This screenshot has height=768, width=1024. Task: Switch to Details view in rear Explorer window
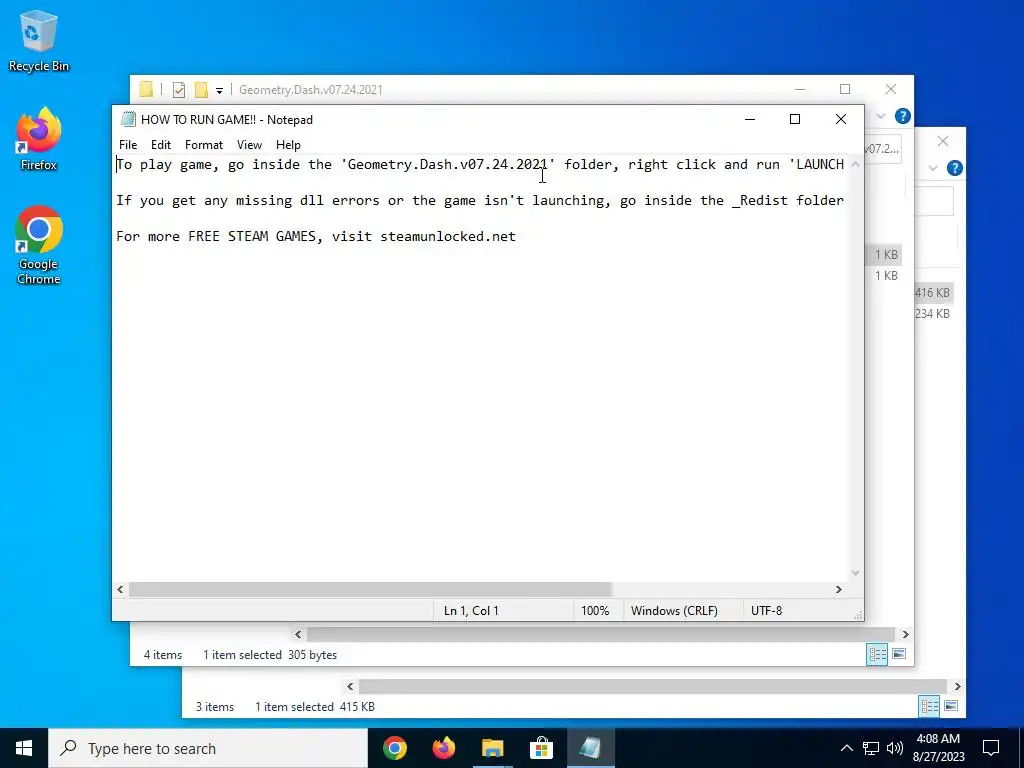tap(929, 706)
